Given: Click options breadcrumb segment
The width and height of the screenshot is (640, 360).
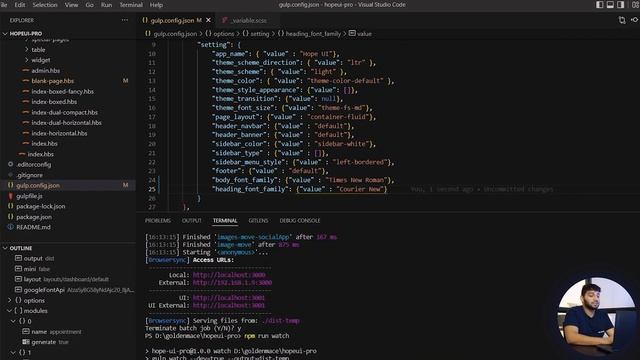Looking at the screenshot, I should pyautogui.click(x=220, y=34).
